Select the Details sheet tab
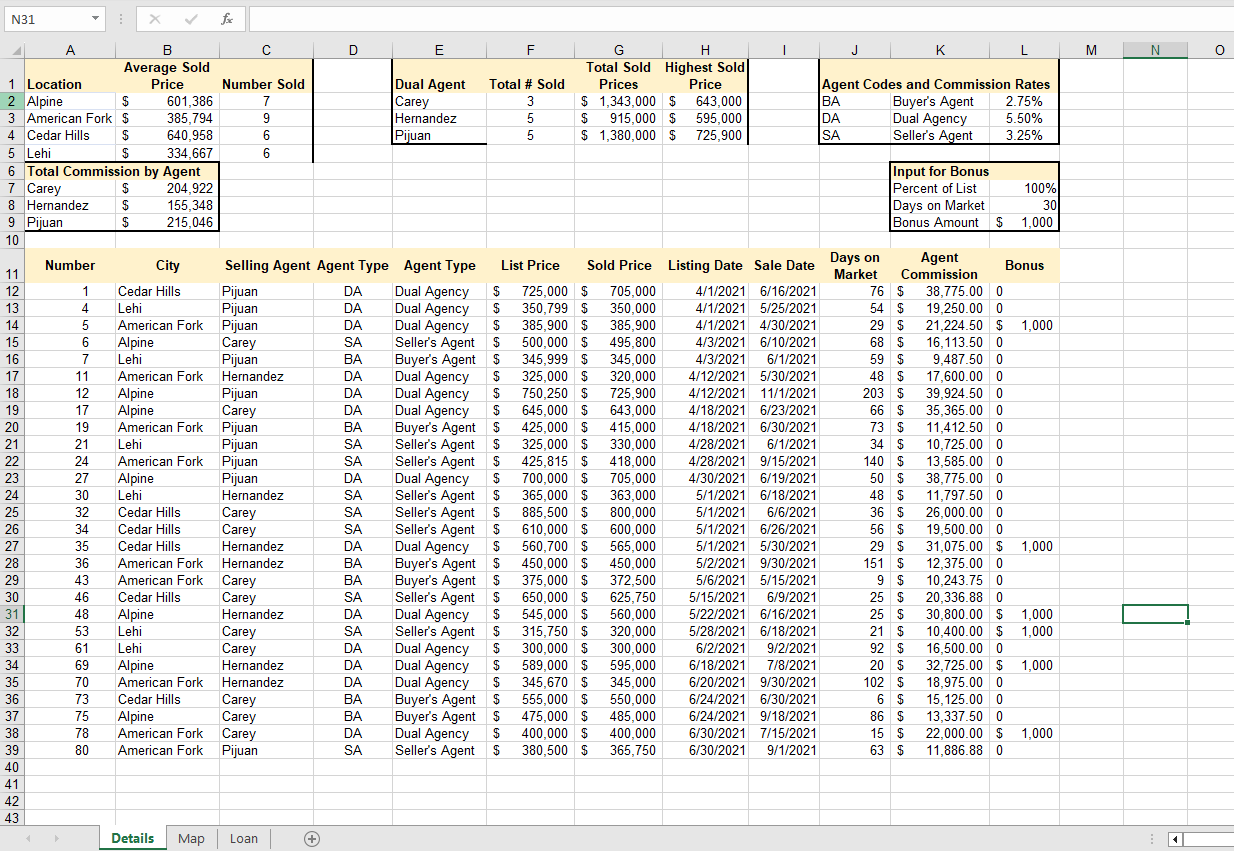This screenshot has width=1234, height=851. pyautogui.click(x=132, y=839)
